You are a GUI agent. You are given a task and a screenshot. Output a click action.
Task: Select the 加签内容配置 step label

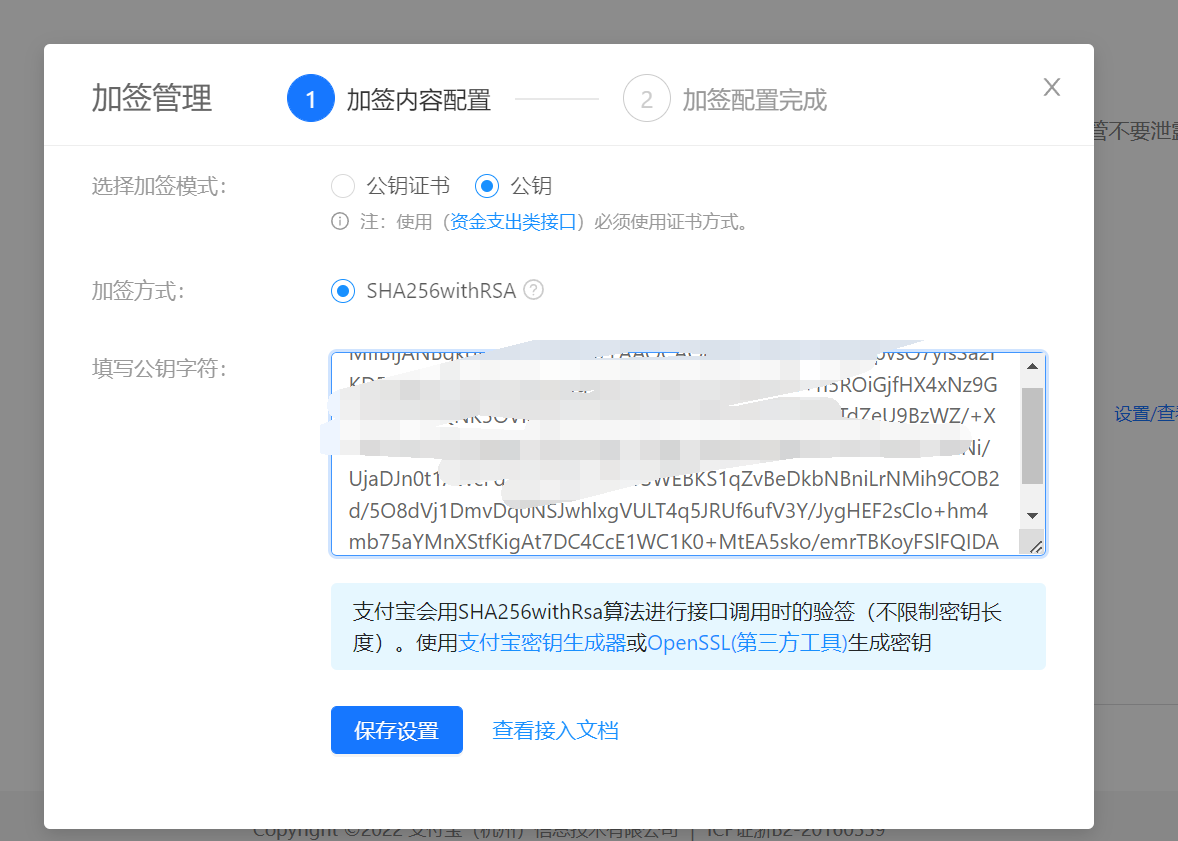point(418,100)
